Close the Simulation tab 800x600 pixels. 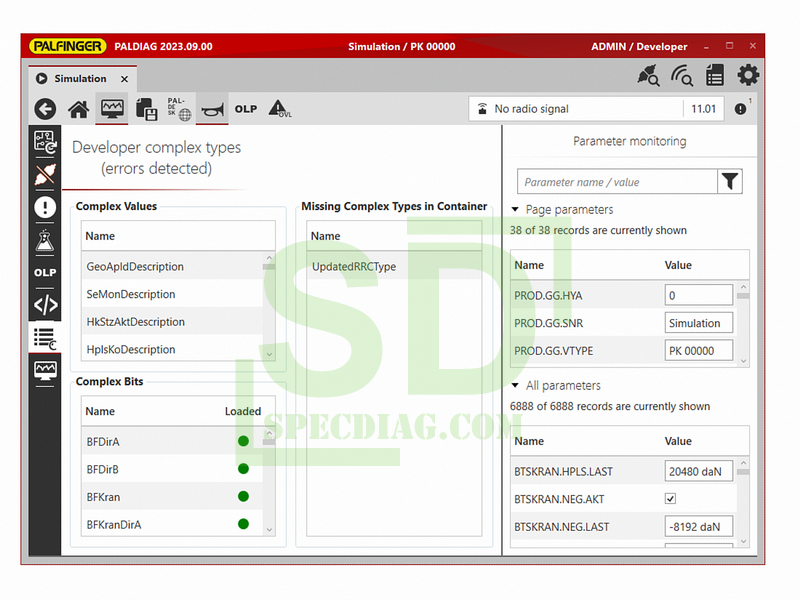click(125, 79)
